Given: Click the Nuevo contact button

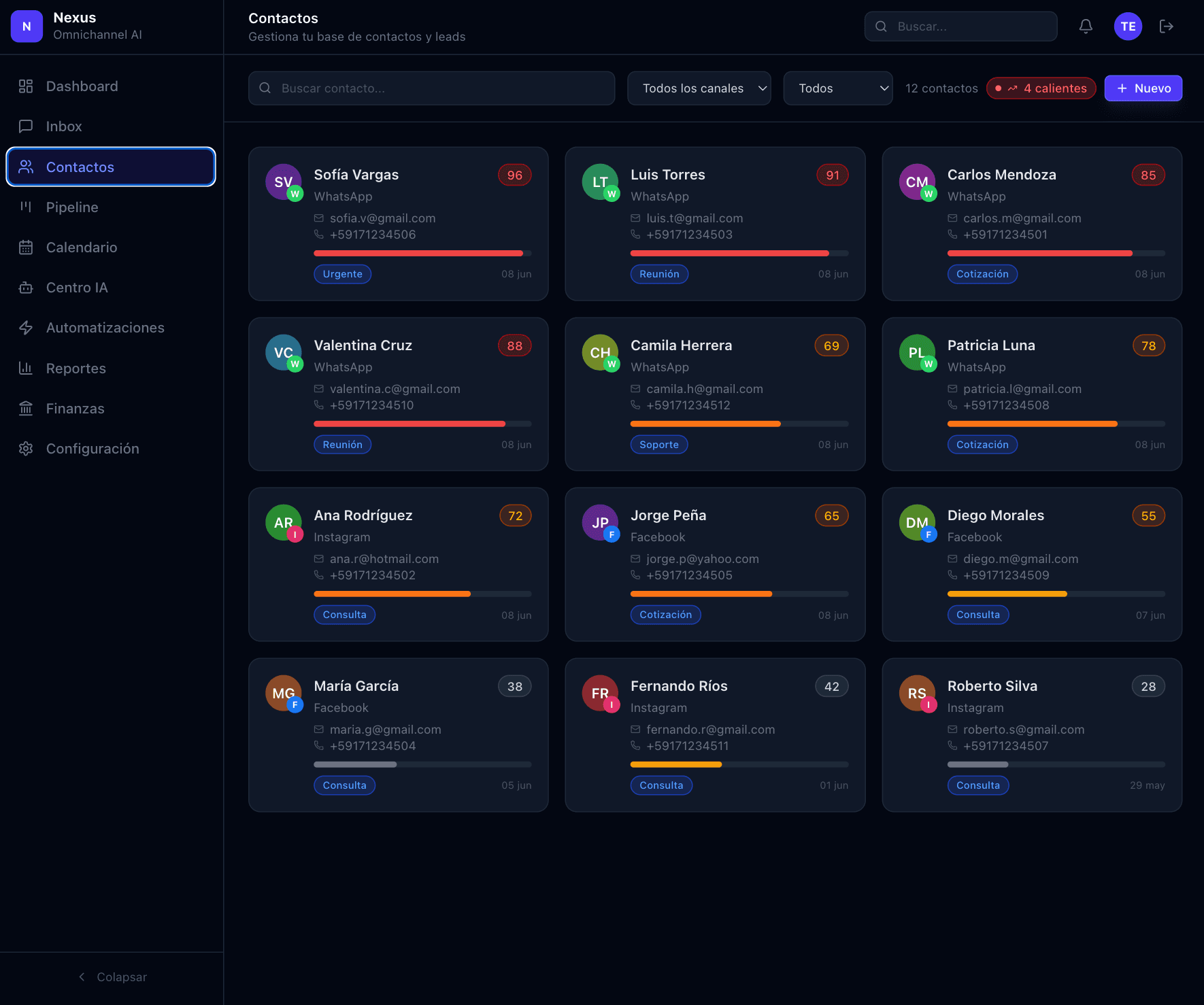Looking at the screenshot, I should tap(1143, 88).
